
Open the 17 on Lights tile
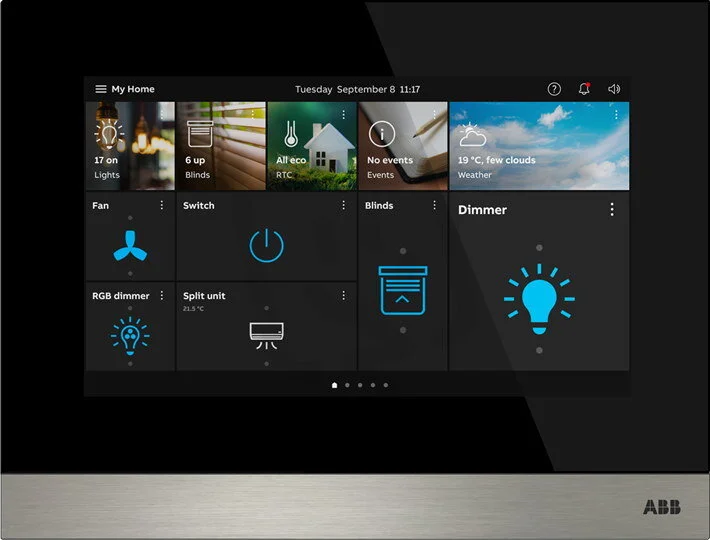[130, 146]
